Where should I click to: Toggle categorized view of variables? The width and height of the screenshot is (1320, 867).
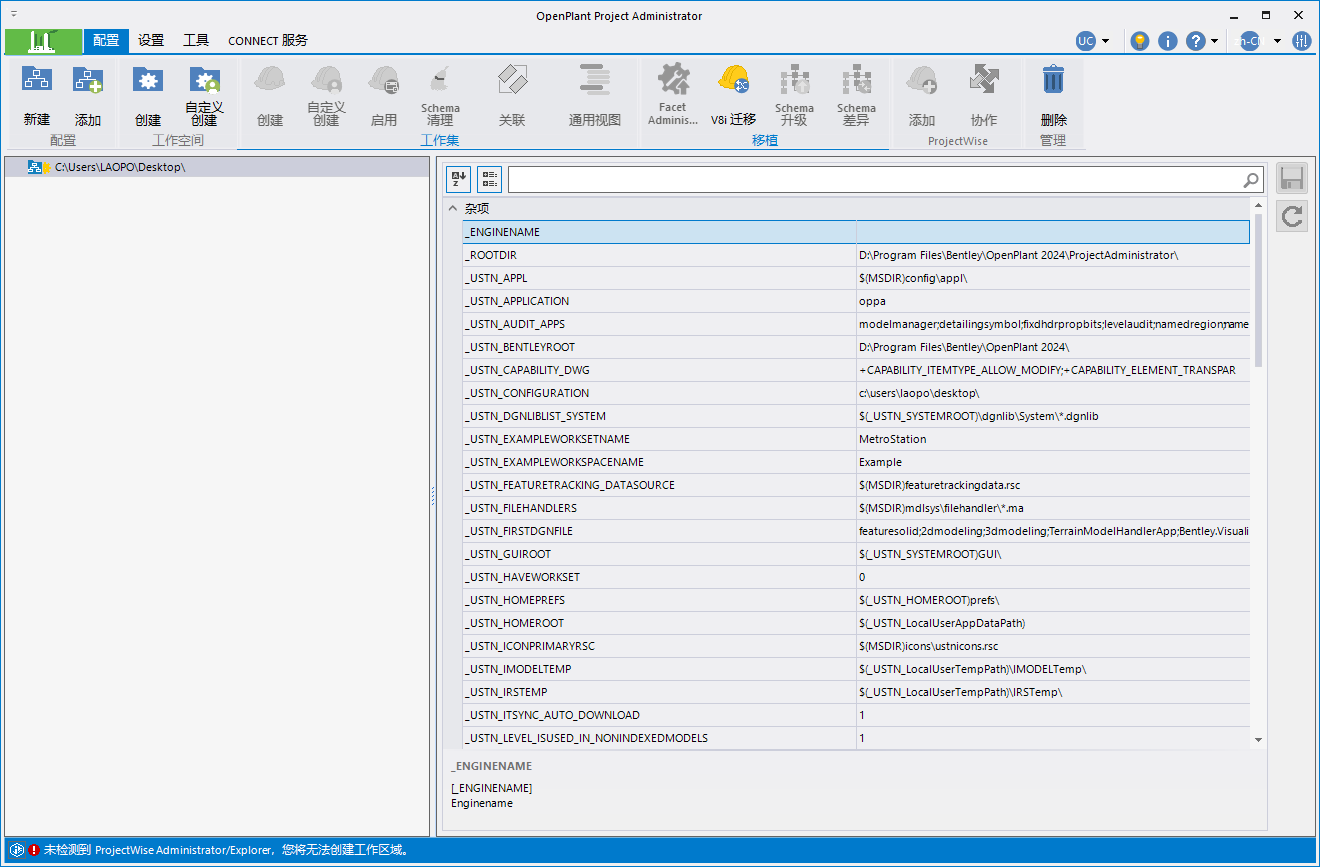point(489,179)
